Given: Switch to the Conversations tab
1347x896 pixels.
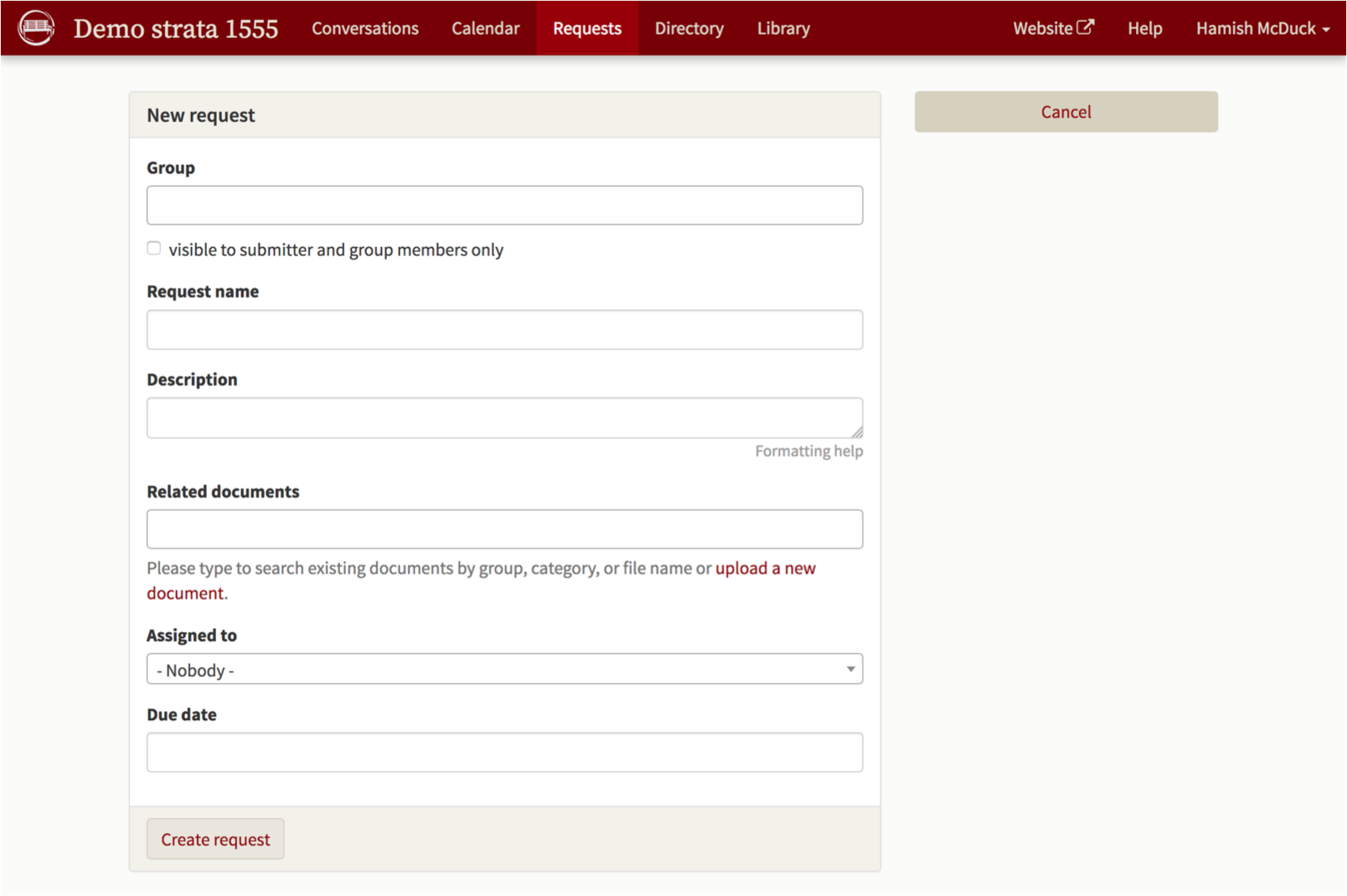Looking at the screenshot, I should tap(364, 28).
